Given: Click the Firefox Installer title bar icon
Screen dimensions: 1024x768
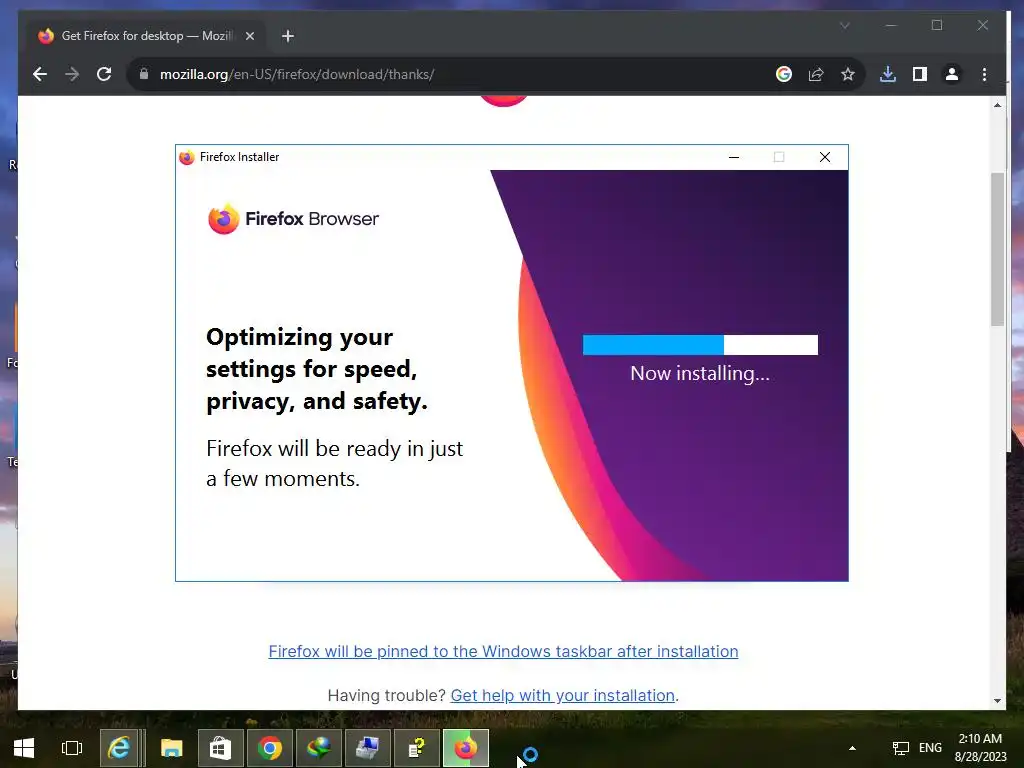Looking at the screenshot, I should (x=187, y=157).
